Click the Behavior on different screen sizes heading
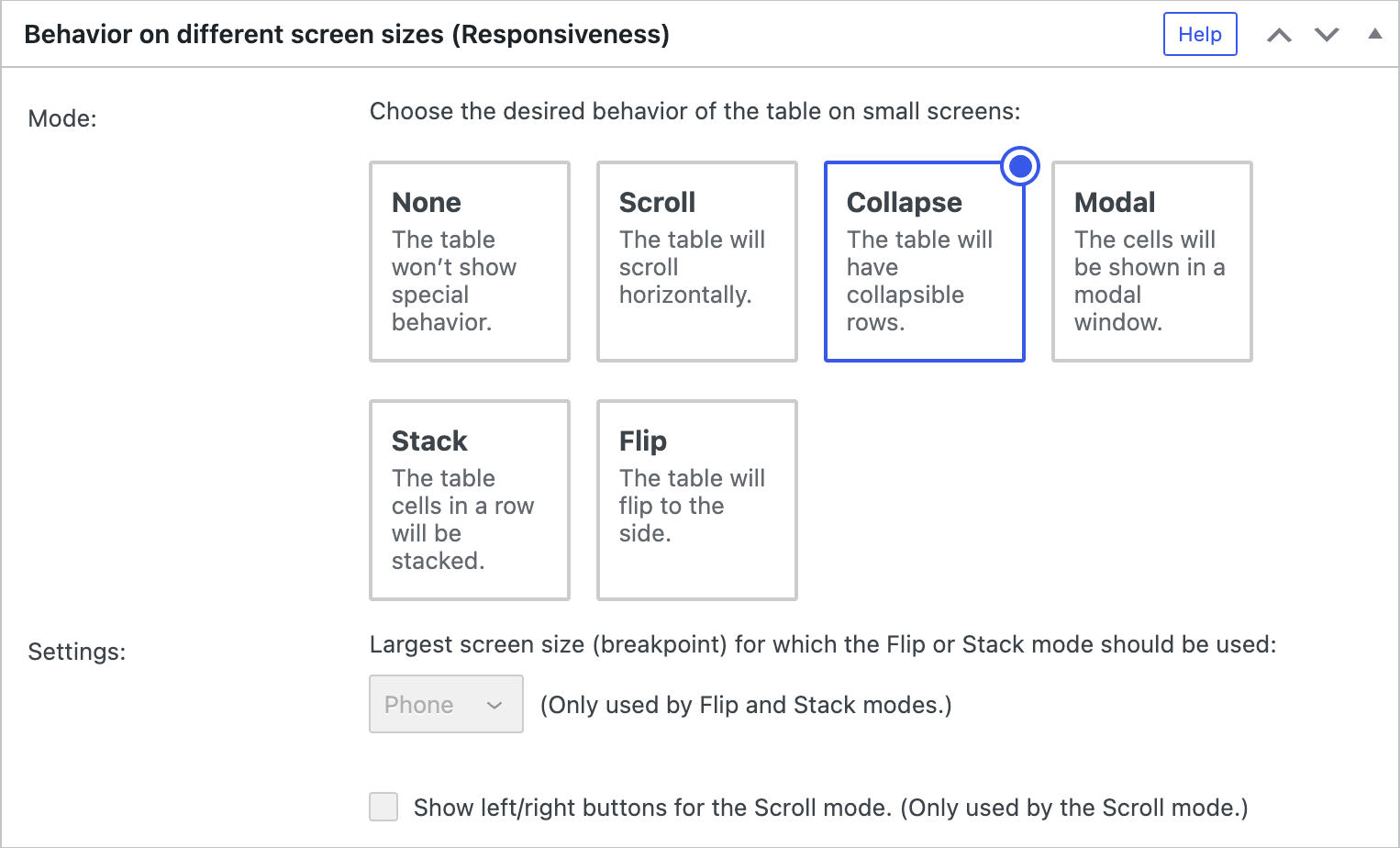This screenshot has height=848, width=1400. point(346,34)
